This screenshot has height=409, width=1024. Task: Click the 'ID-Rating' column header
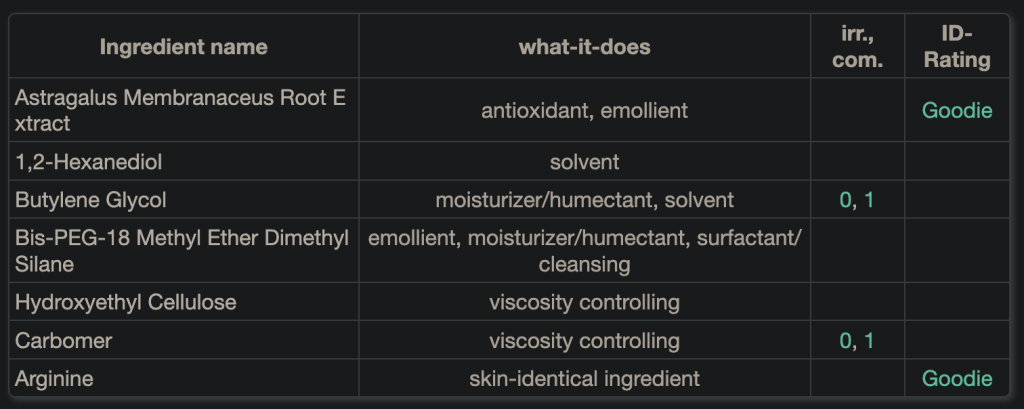(957, 47)
